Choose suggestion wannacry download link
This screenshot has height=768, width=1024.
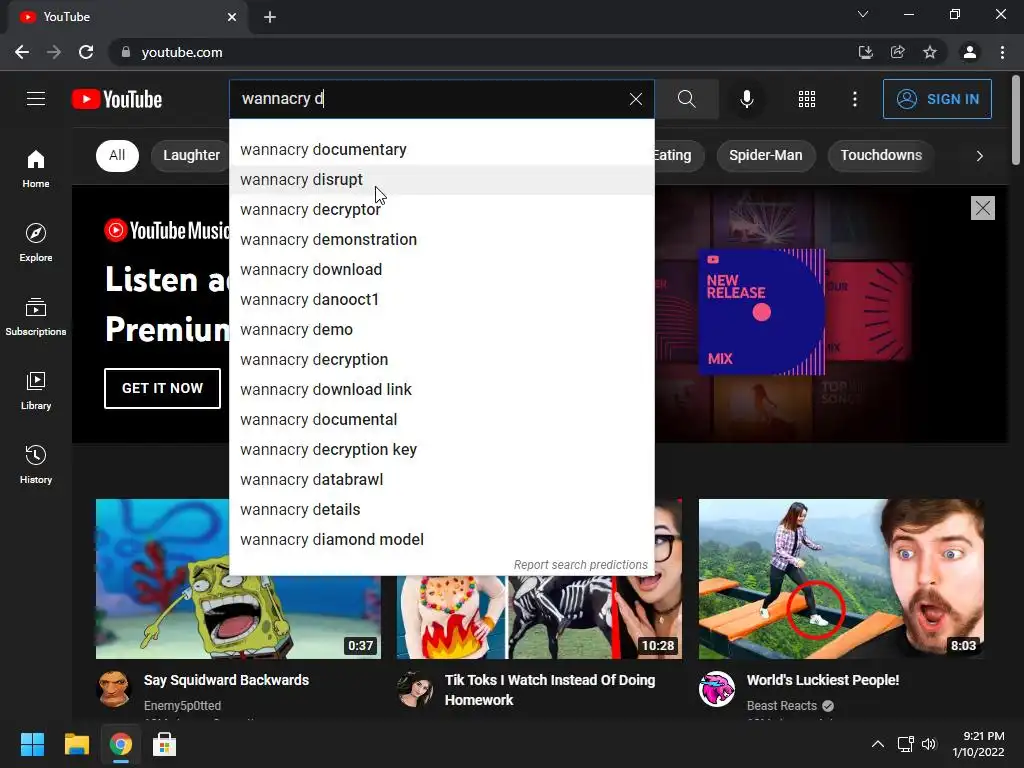[x=442, y=390]
